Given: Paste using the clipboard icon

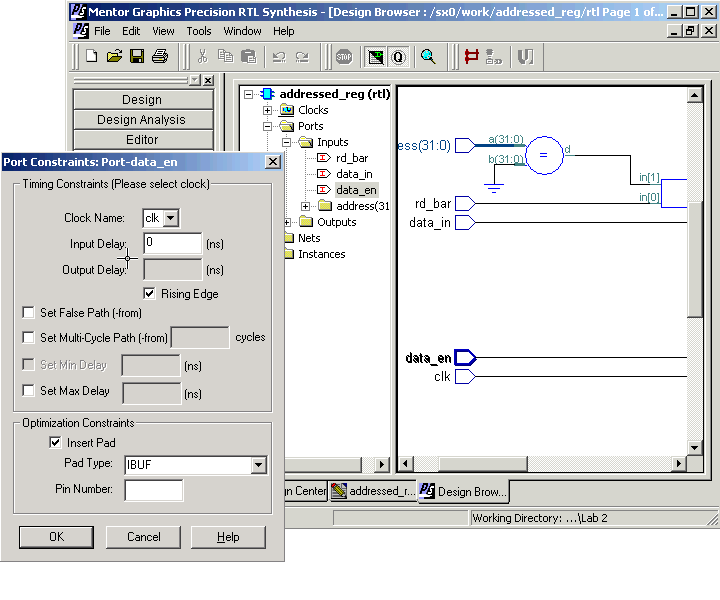Looking at the screenshot, I should tap(248, 56).
